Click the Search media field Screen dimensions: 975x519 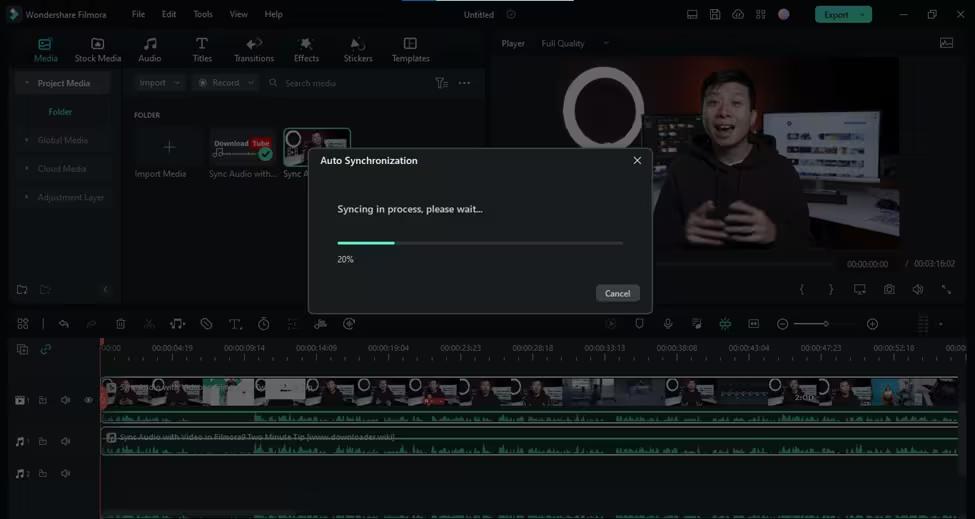click(x=348, y=83)
